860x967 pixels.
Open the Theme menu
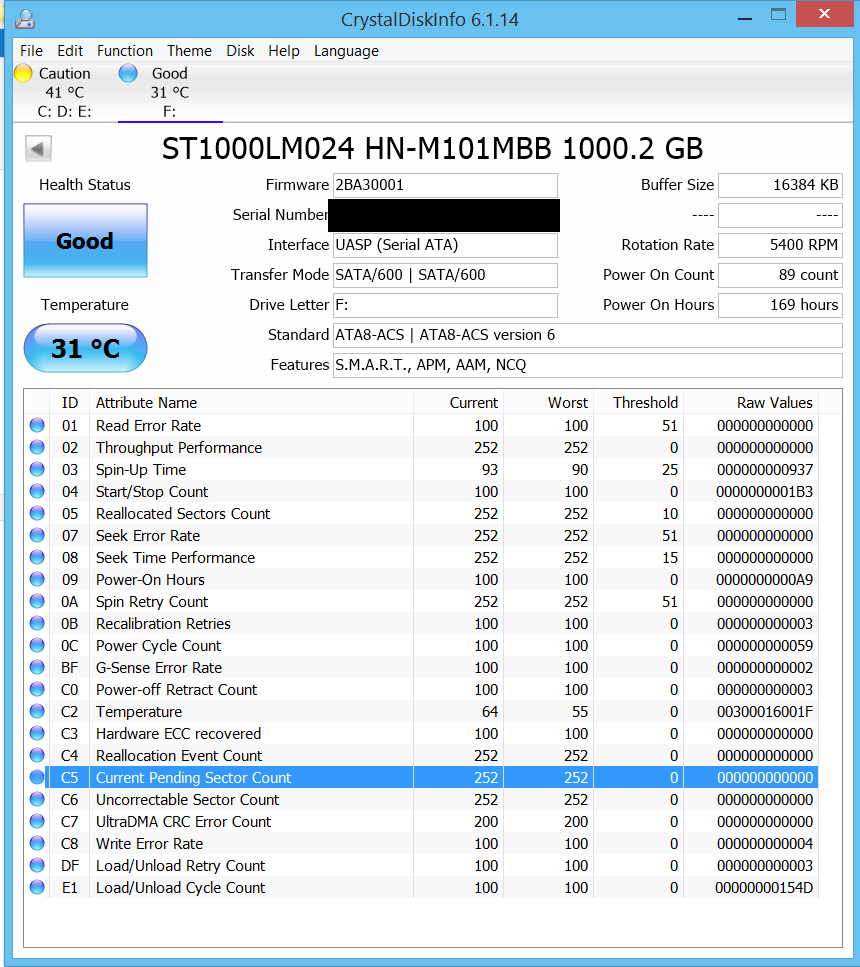pos(189,51)
